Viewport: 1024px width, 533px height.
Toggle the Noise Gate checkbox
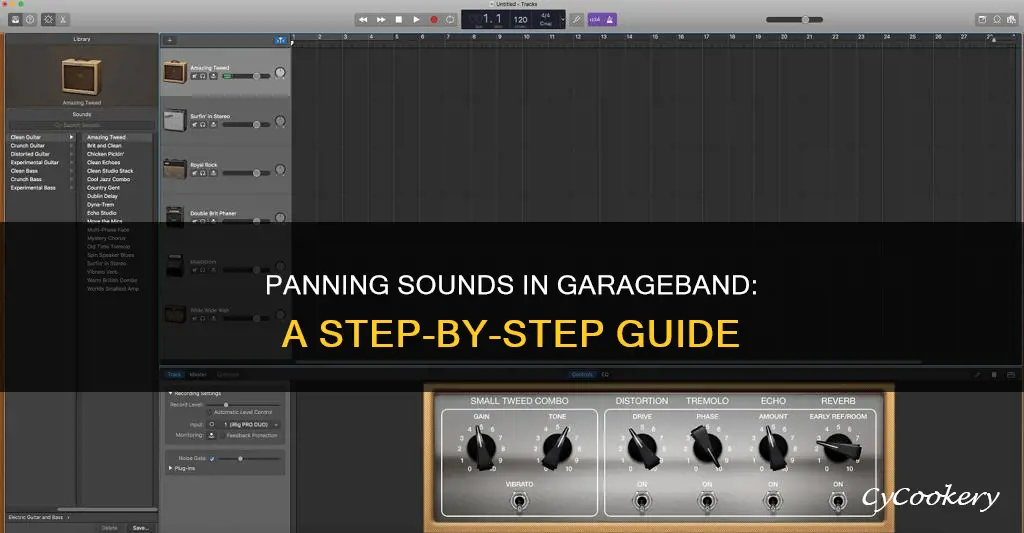point(212,459)
